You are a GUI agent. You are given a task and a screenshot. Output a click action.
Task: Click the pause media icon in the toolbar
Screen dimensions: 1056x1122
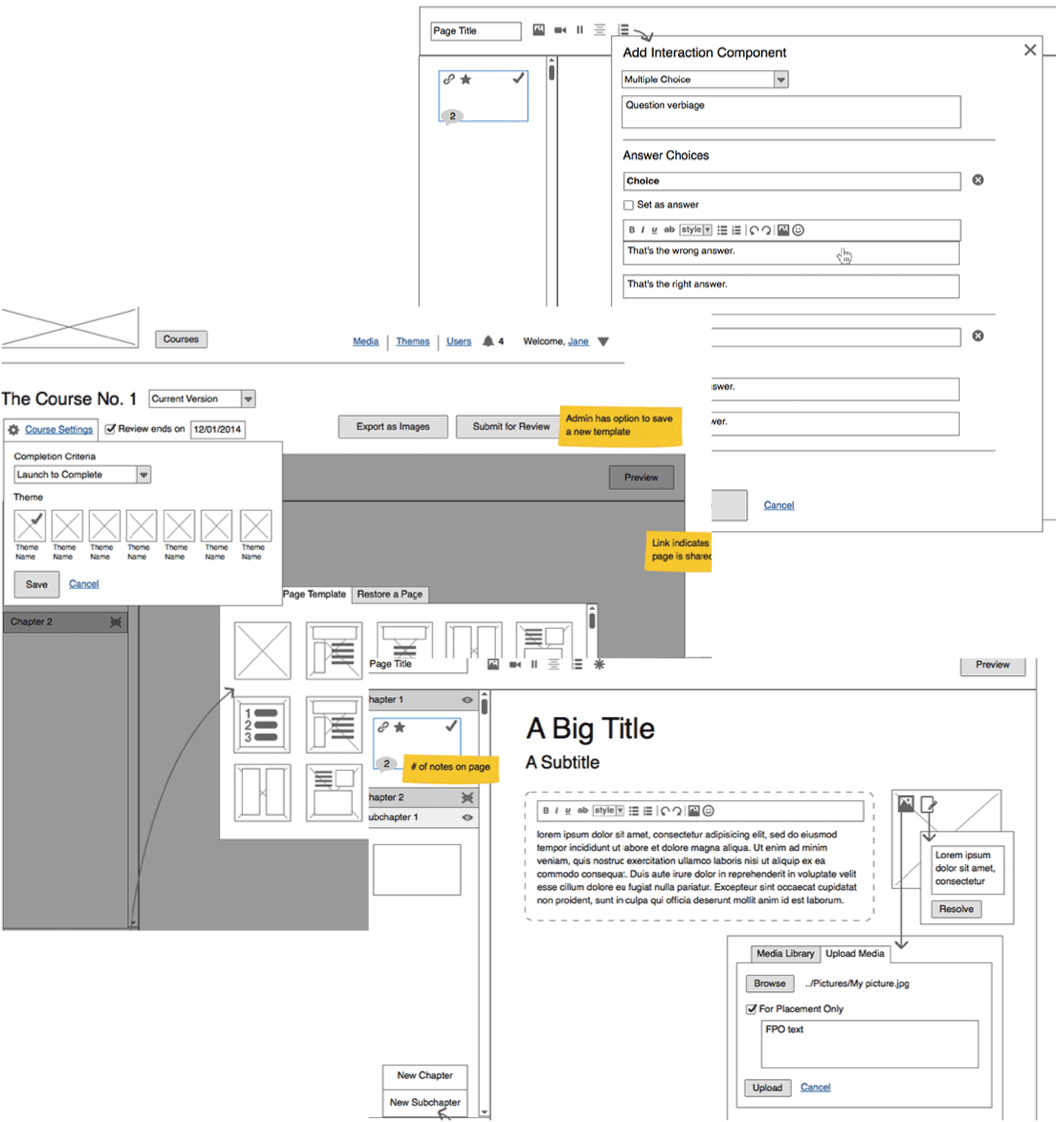pos(580,30)
